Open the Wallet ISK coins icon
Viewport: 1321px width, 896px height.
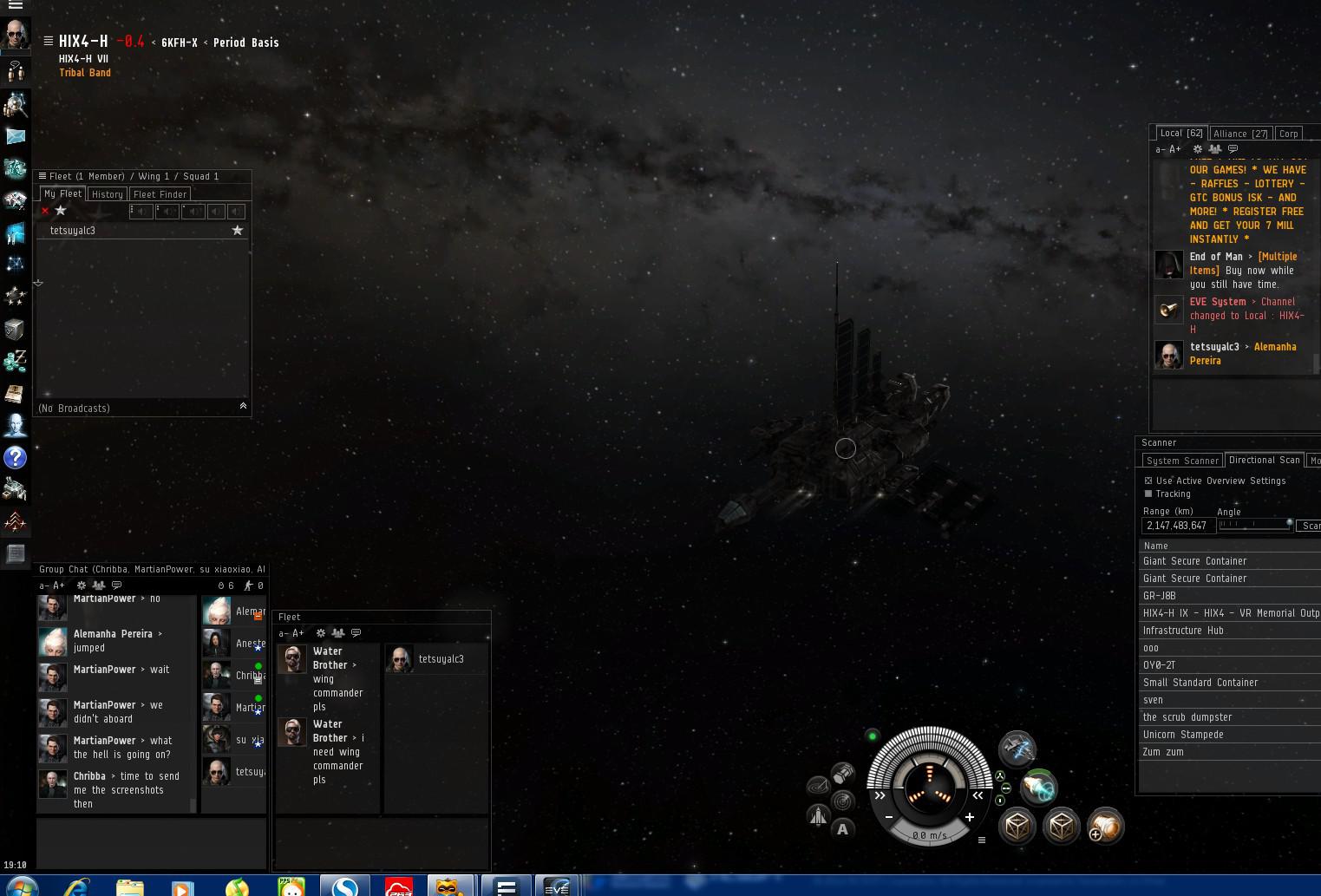pyautogui.click(x=16, y=361)
